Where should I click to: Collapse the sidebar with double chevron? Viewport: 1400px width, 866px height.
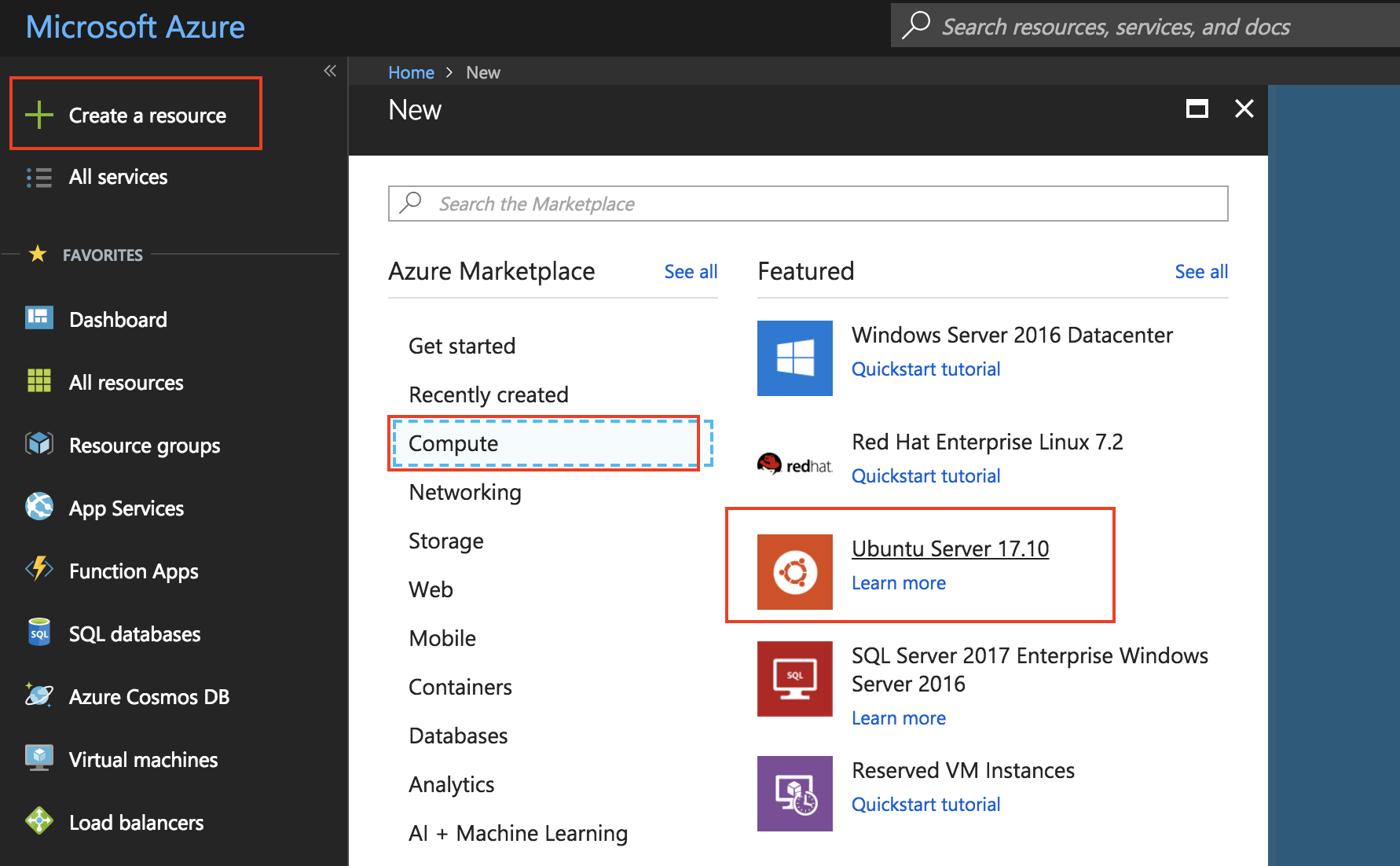pyautogui.click(x=330, y=71)
